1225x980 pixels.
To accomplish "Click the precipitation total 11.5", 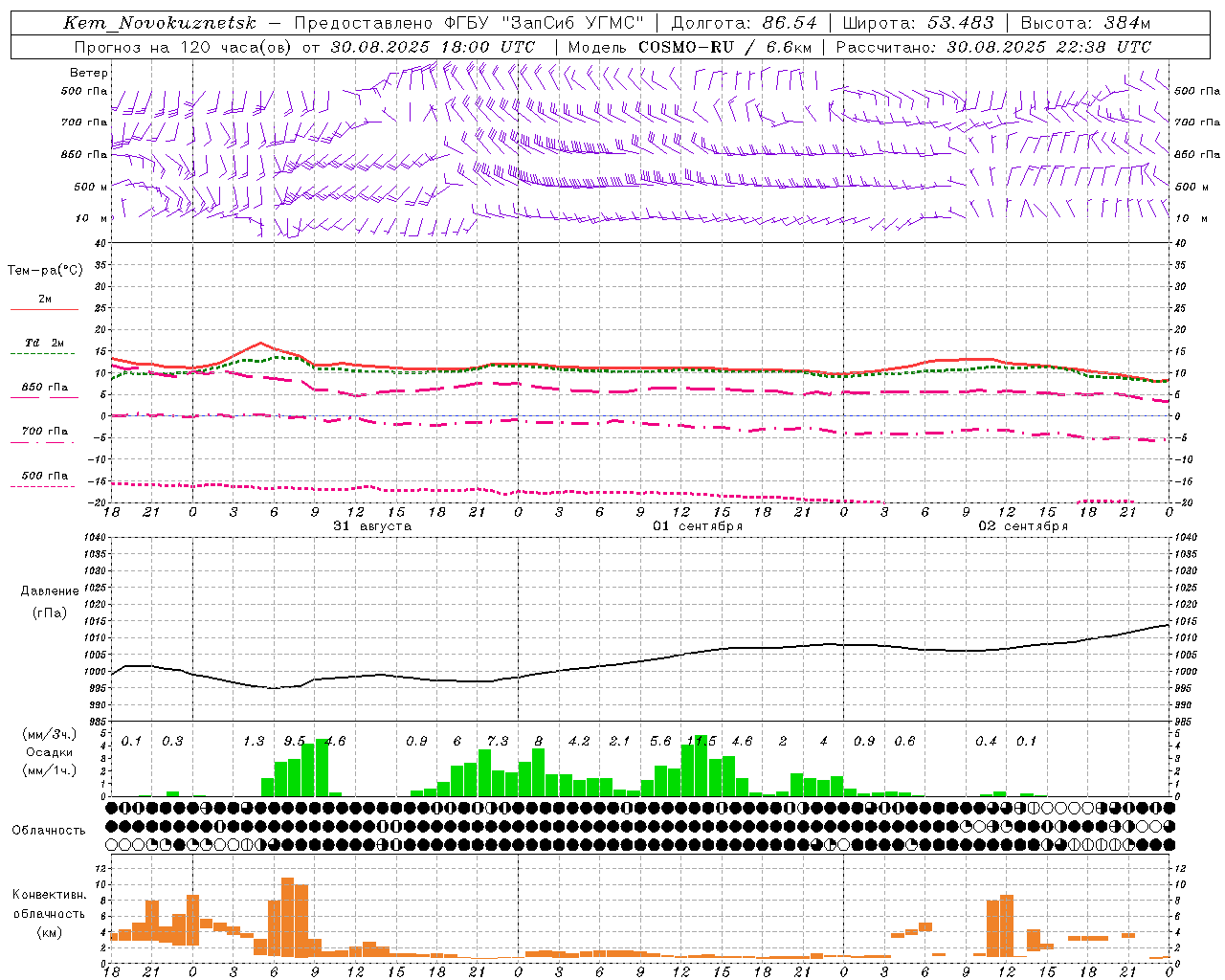I will (x=701, y=742).
